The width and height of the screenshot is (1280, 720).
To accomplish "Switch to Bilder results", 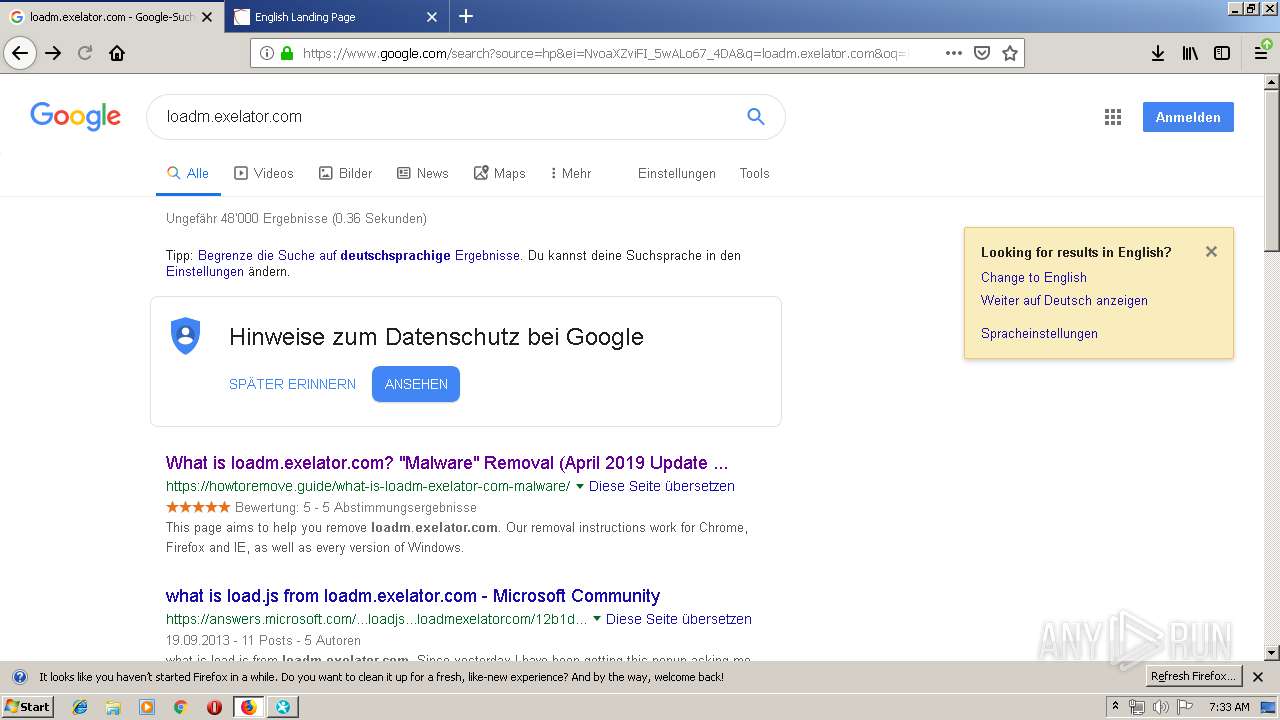I will pos(346,173).
